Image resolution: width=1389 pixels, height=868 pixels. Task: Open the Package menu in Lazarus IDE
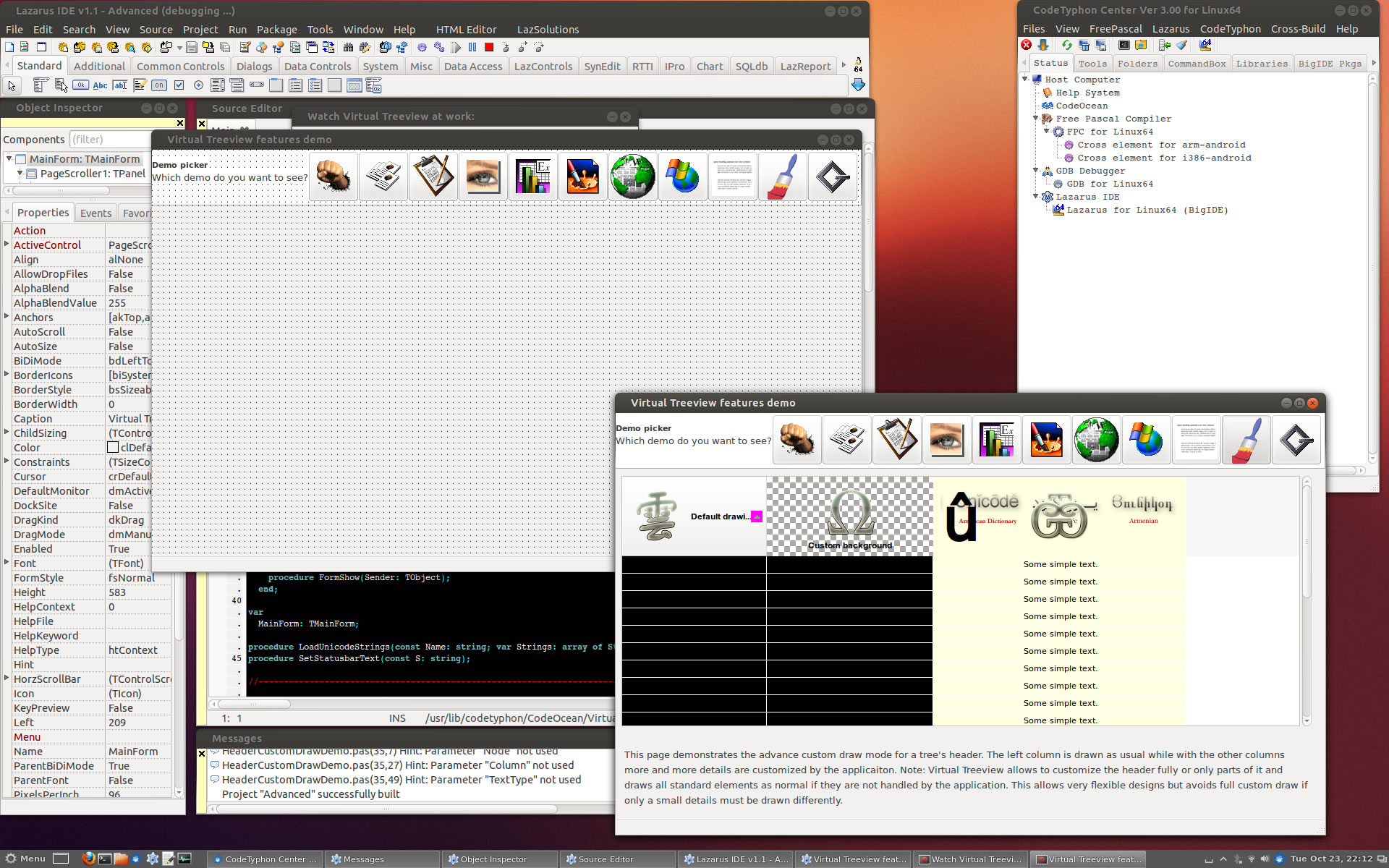coord(277,30)
